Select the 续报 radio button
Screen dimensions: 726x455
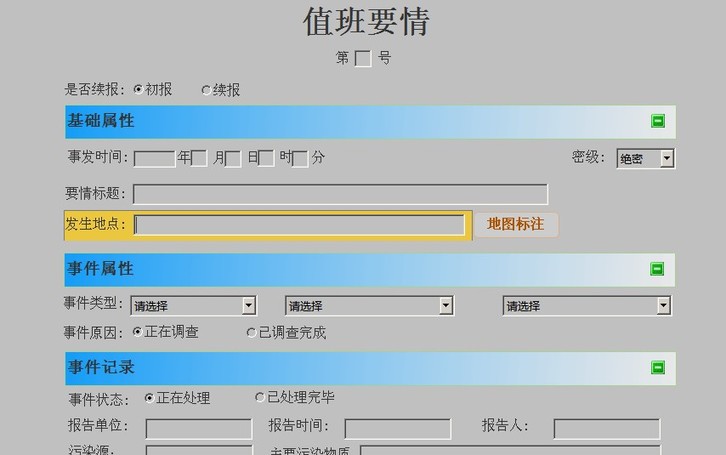pos(206,90)
